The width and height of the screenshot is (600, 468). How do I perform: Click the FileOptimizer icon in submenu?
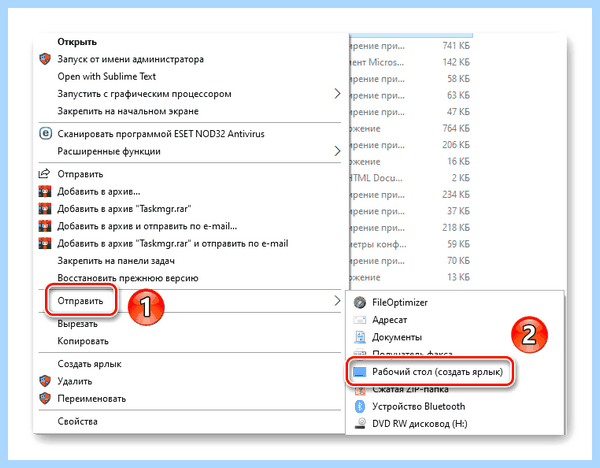coord(360,302)
